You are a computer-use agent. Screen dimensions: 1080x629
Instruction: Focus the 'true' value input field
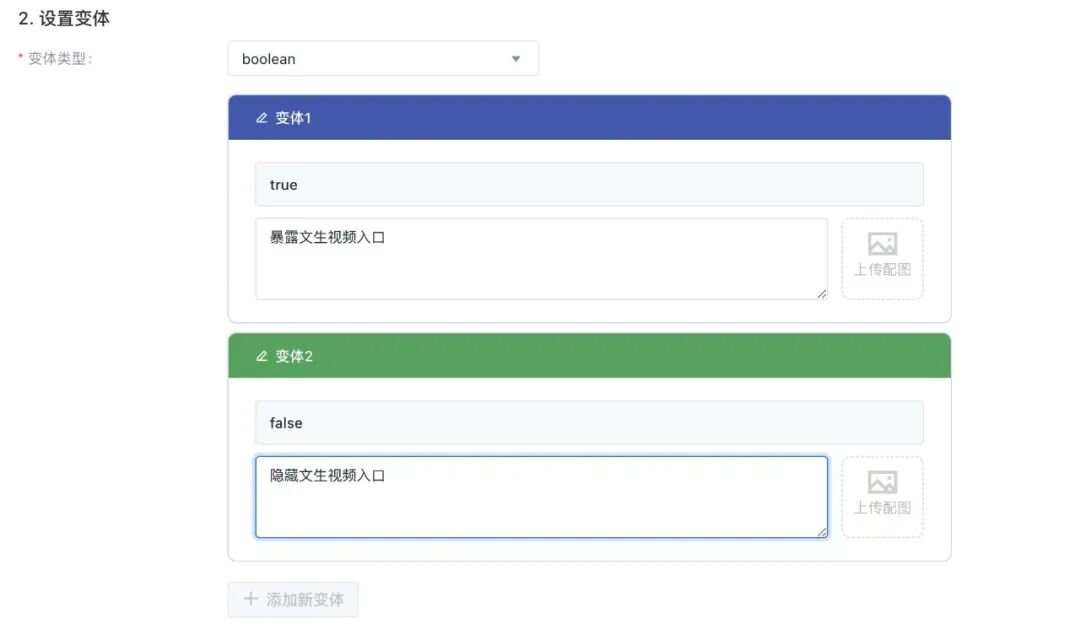[x=590, y=185]
